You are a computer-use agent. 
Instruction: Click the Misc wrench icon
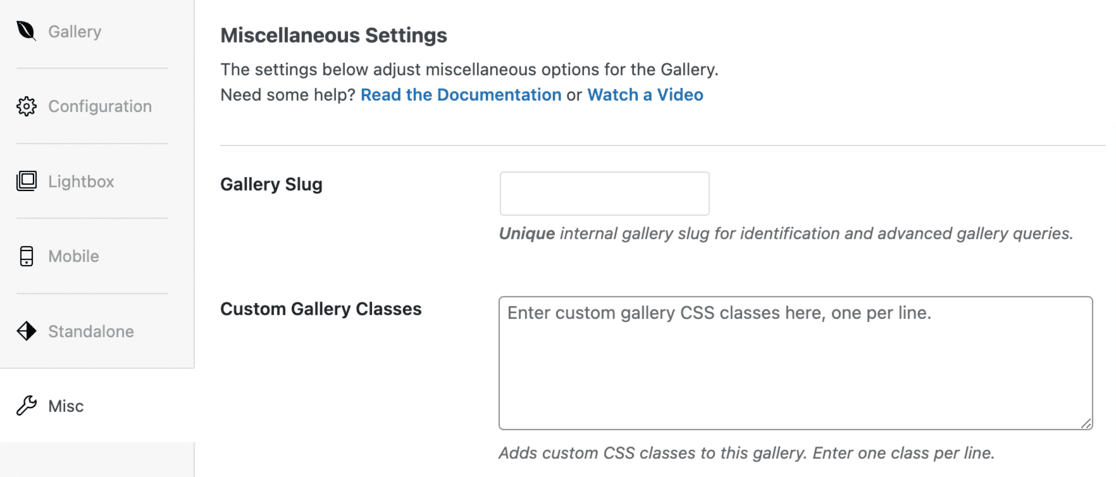pos(26,406)
